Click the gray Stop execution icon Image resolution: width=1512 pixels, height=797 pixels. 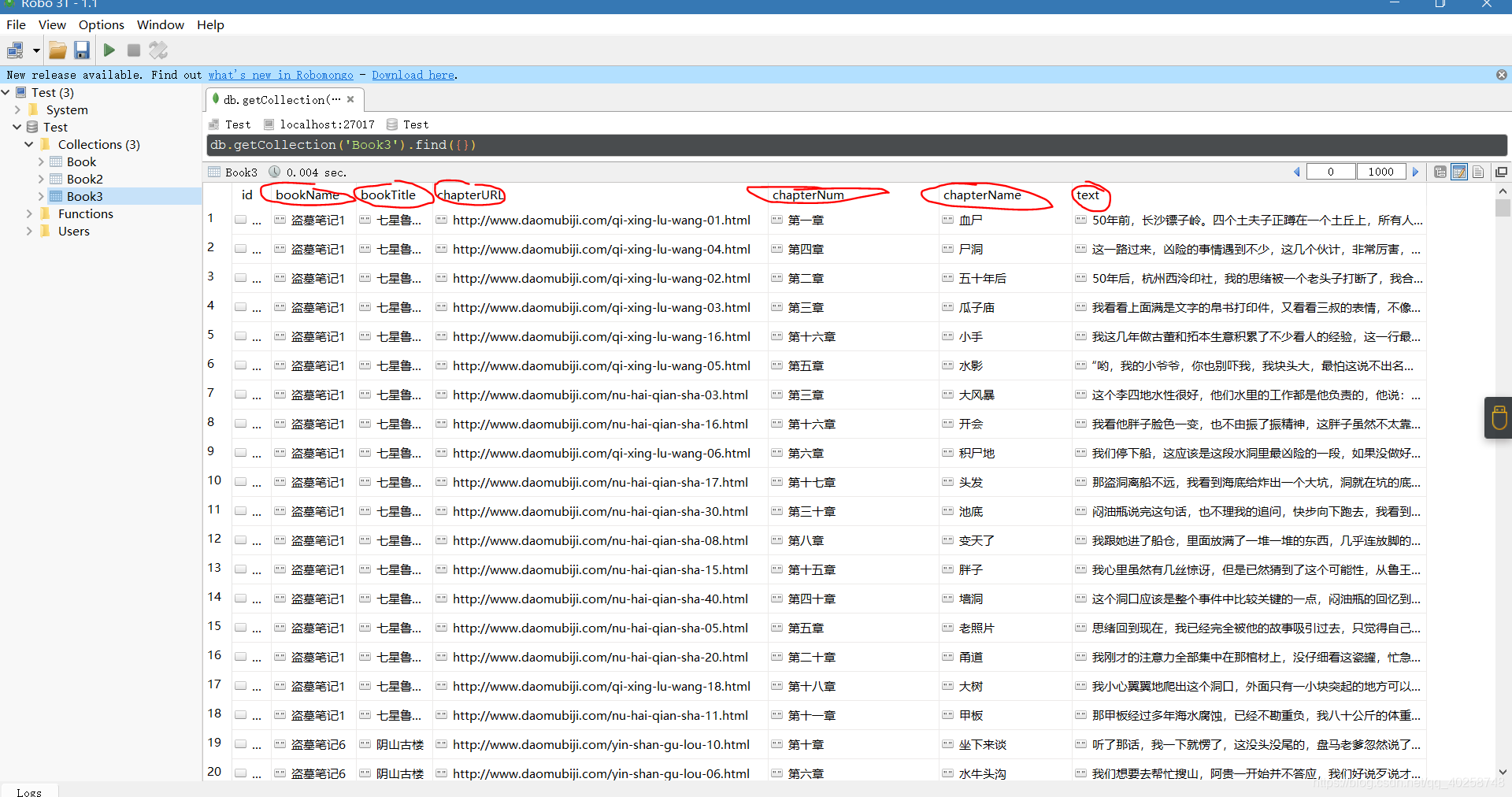[x=134, y=50]
